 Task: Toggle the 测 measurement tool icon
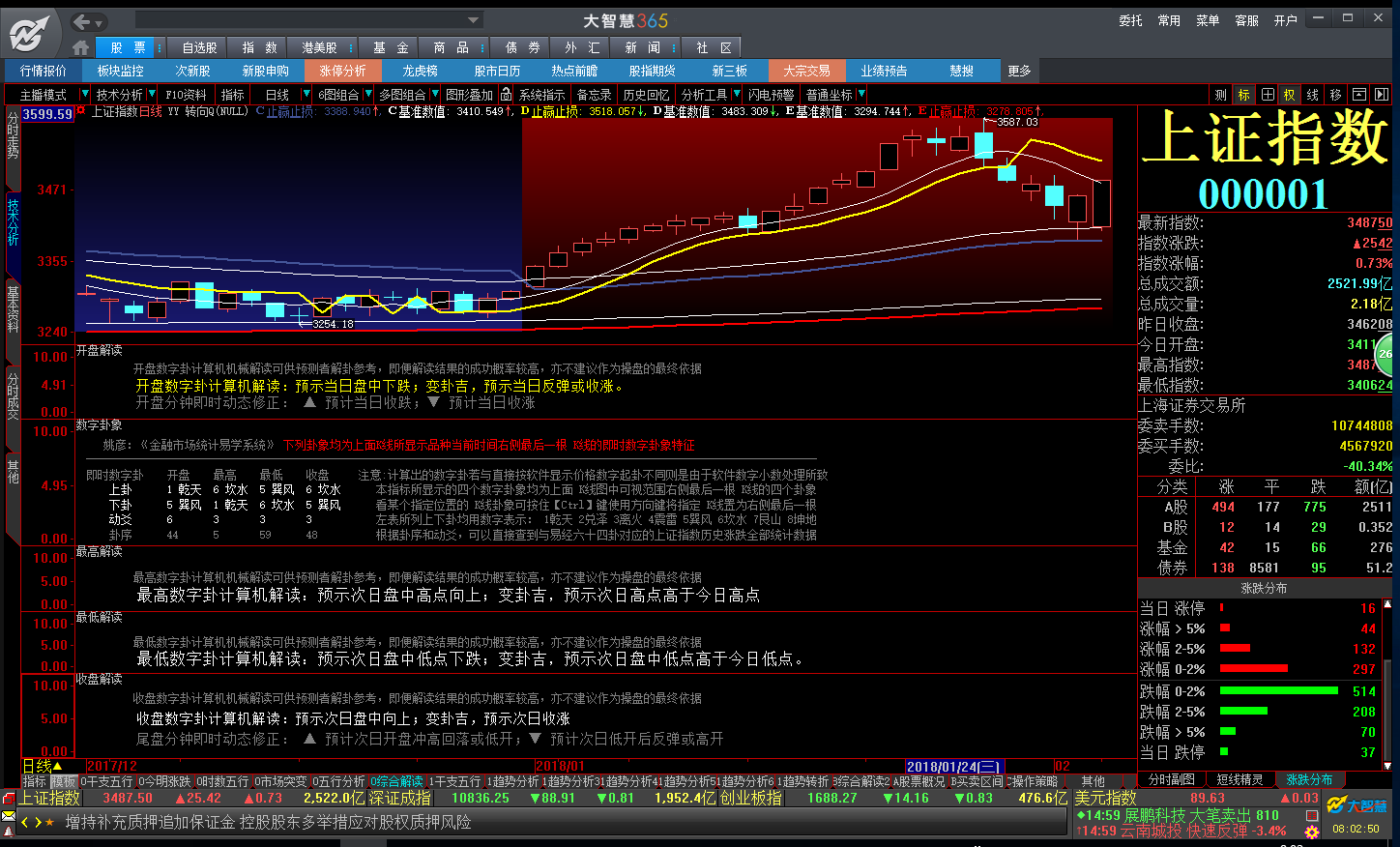tap(1220, 94)
